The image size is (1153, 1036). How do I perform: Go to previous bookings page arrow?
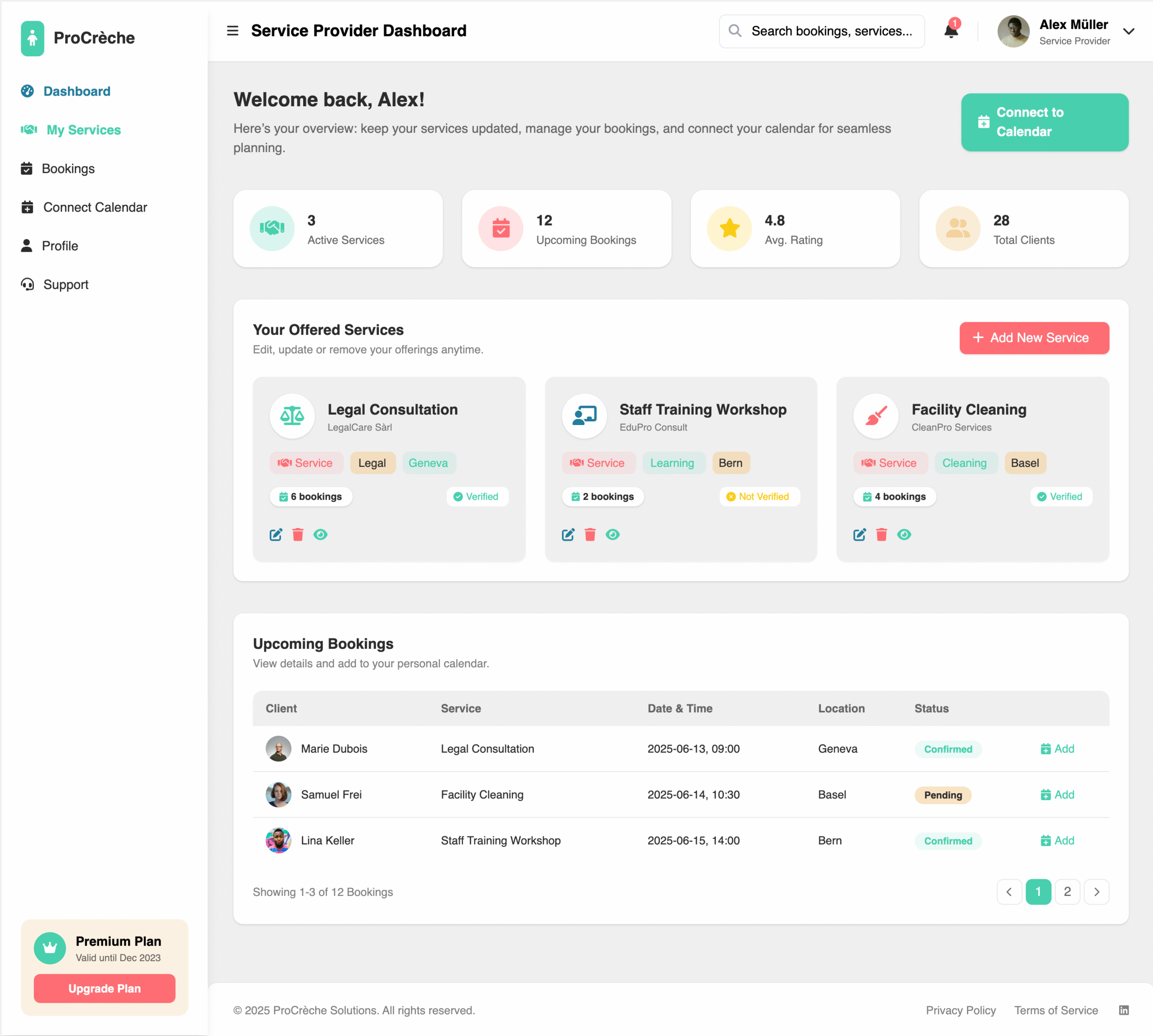click(x=1009, y=891)
